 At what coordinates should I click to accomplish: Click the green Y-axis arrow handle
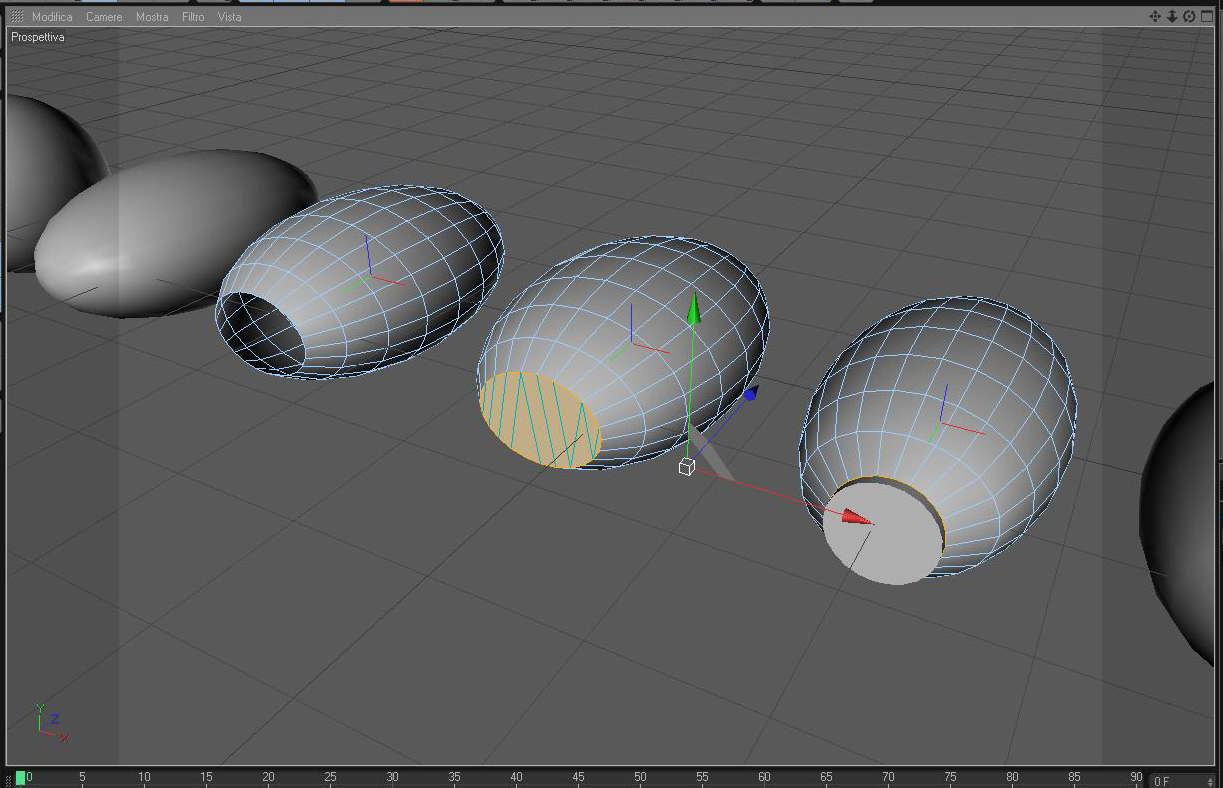pyautogui.click(x=693, y=308)
